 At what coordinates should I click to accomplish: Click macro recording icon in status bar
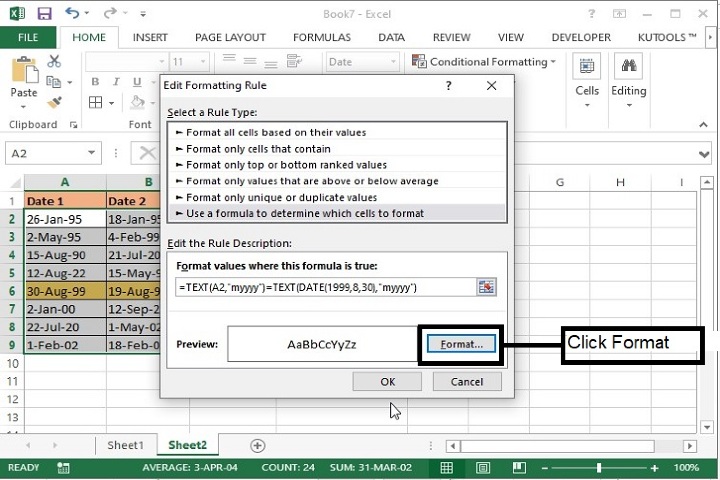tap(63, 468)
